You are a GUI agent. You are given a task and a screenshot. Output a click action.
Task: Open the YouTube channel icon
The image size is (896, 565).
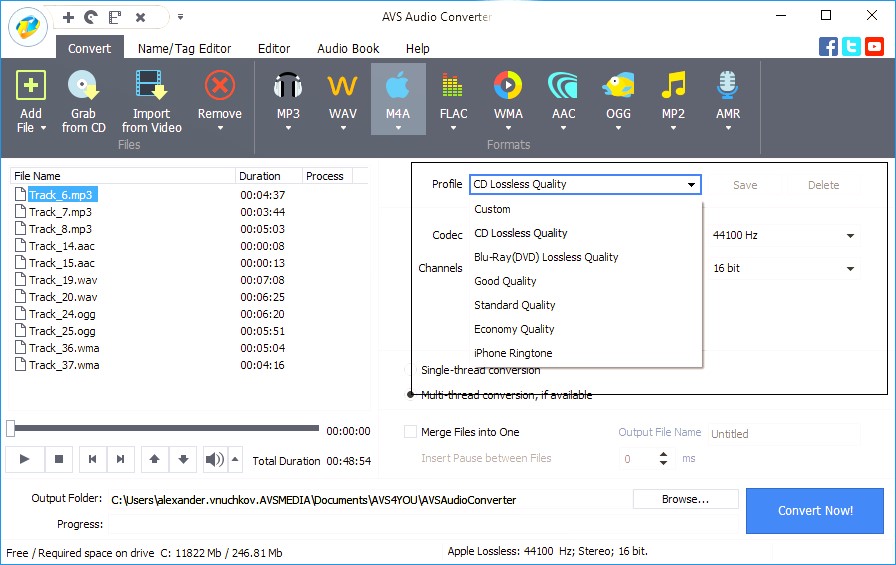874,46
